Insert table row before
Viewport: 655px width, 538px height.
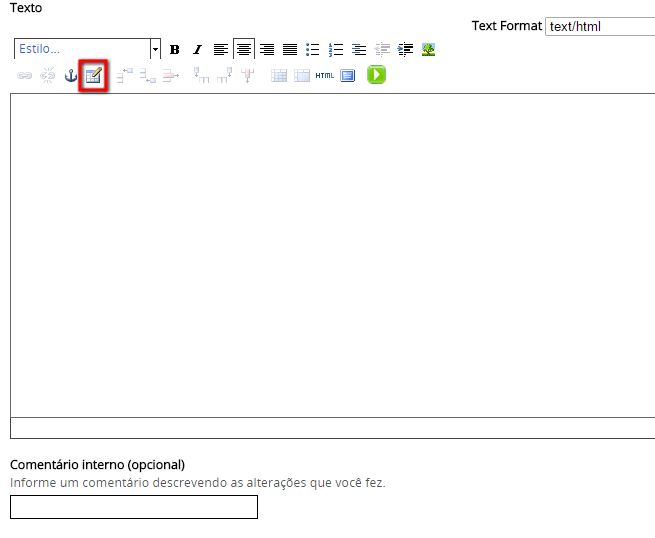pyautogui.click(x=124, y=76)
